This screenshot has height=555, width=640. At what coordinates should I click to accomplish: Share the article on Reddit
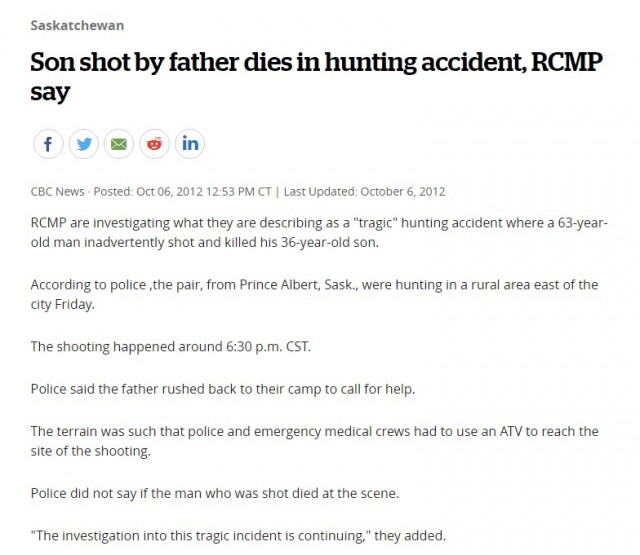pos(154,144)
